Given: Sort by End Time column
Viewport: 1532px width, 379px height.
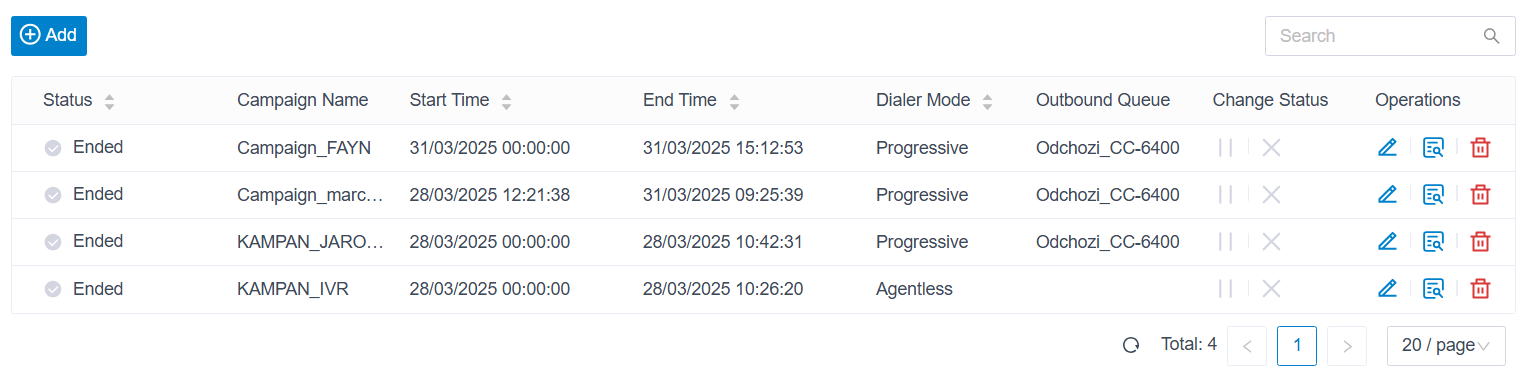Looking at the screenshot, I should [734, 101].
